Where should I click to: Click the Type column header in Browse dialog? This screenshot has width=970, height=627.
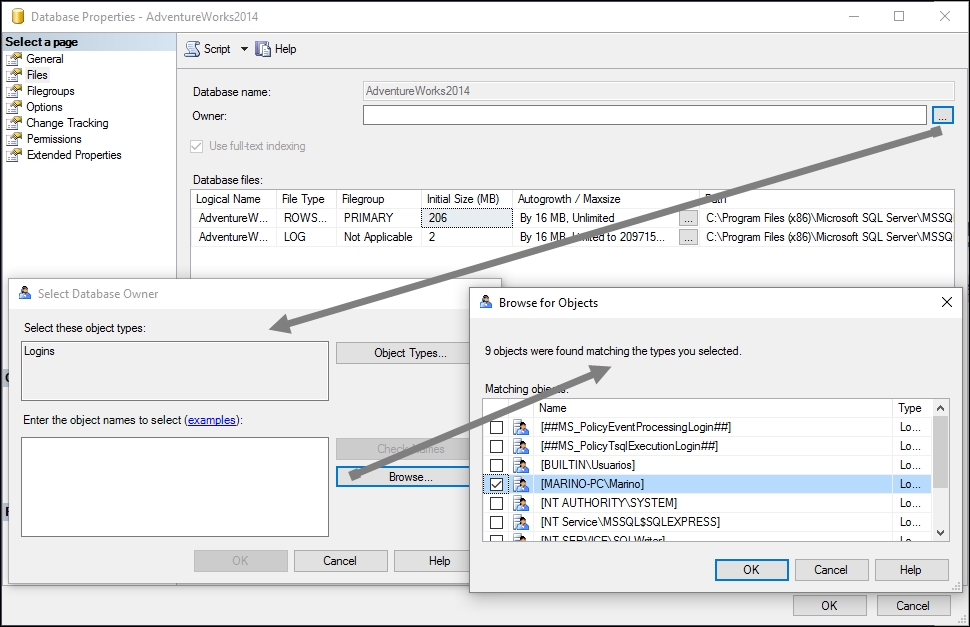[911, 408]
